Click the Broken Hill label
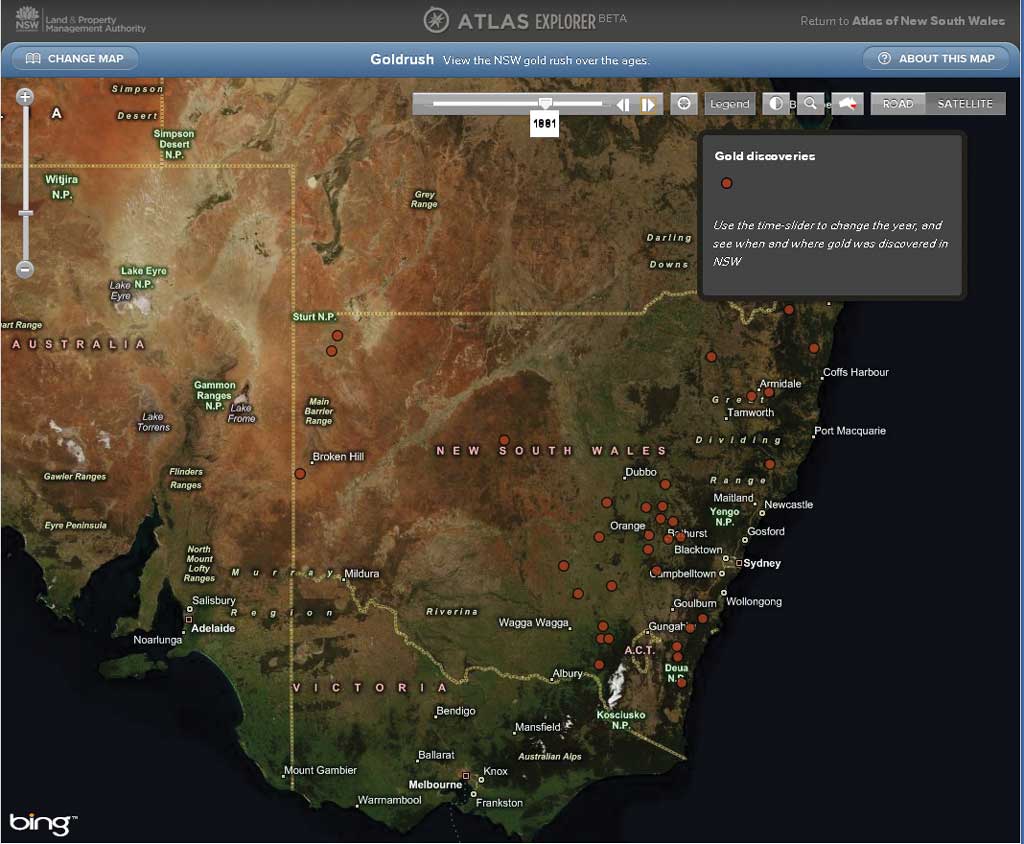1024x844 pixels. point(338,457)
